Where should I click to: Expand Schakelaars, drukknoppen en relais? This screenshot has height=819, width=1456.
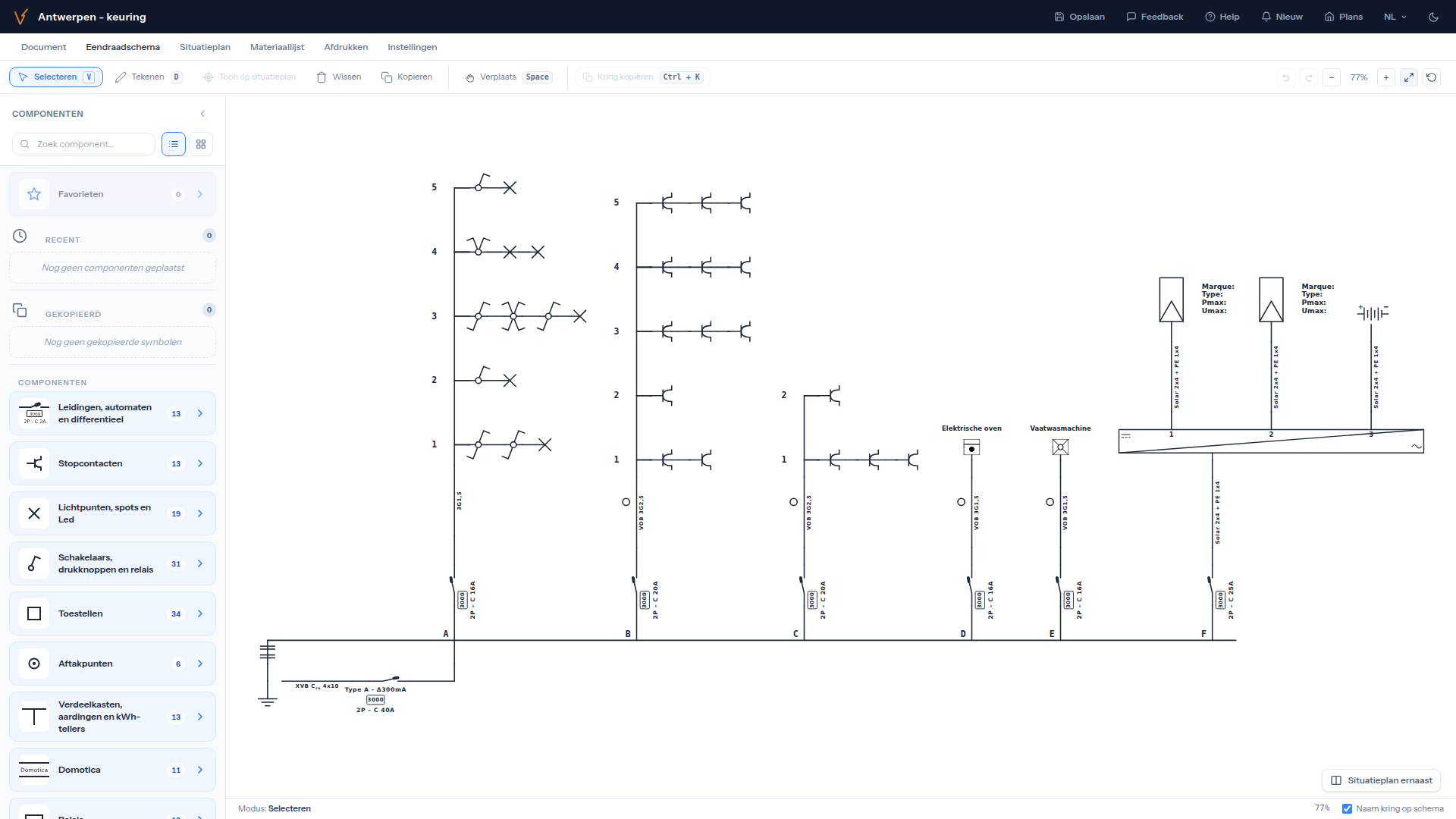[x=112, y=563]
